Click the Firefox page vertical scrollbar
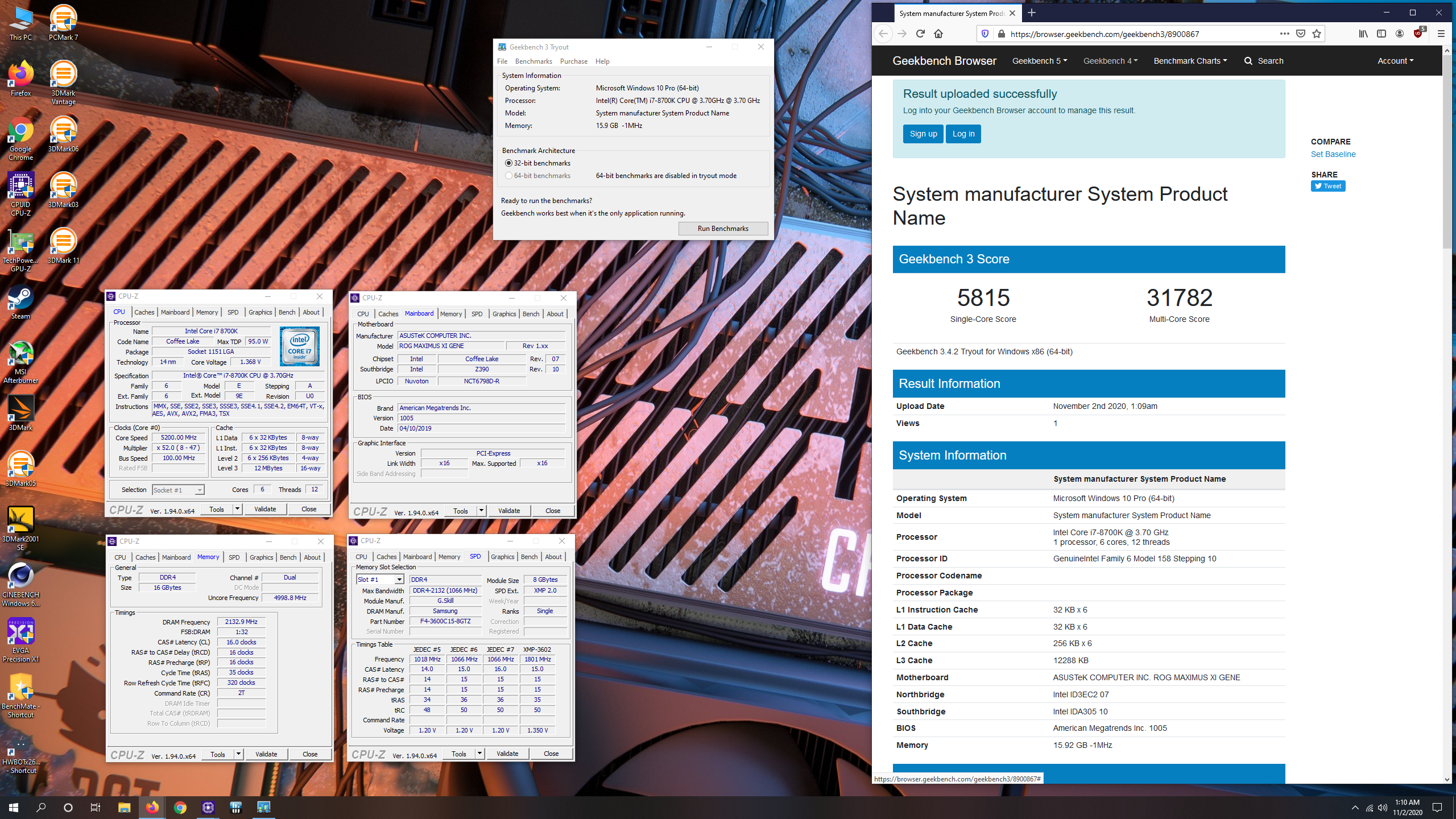 coord(1447,151)
